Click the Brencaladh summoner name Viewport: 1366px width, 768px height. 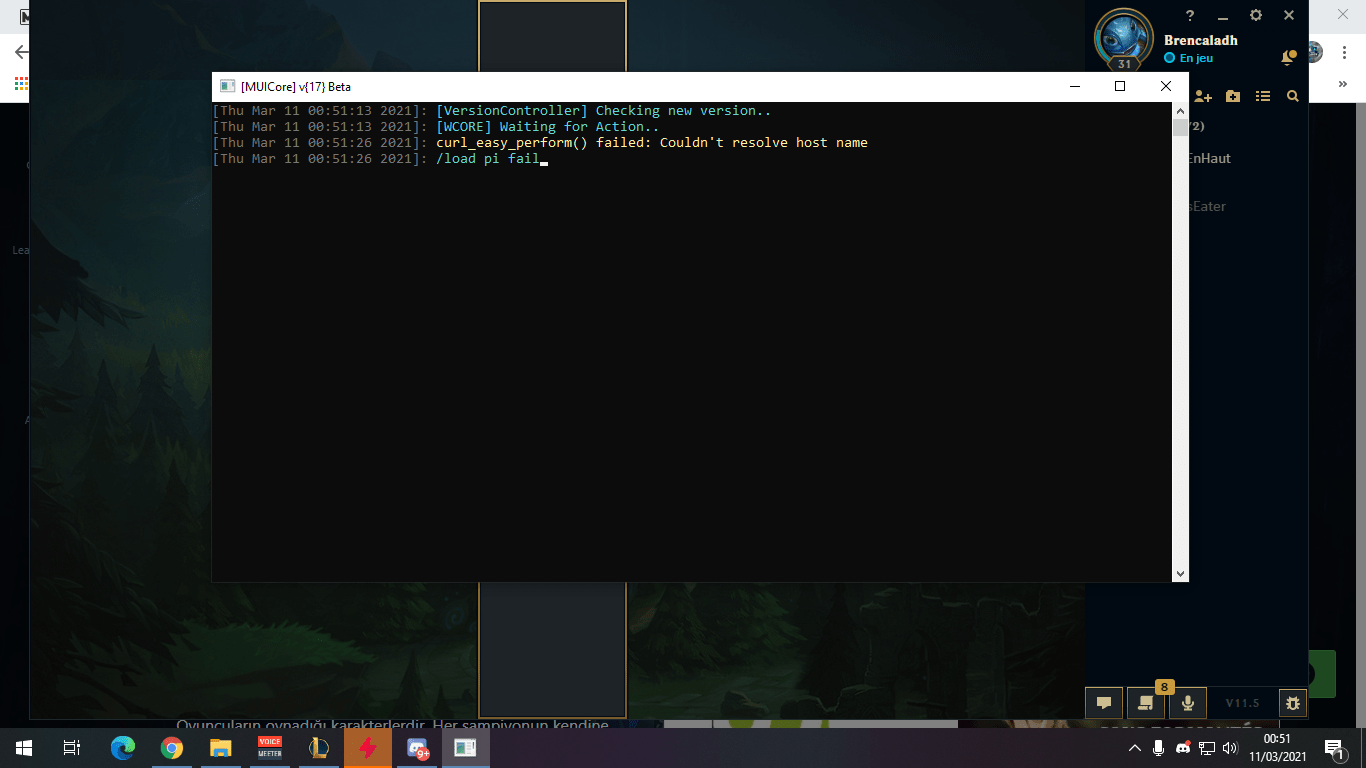point(1201,41)
